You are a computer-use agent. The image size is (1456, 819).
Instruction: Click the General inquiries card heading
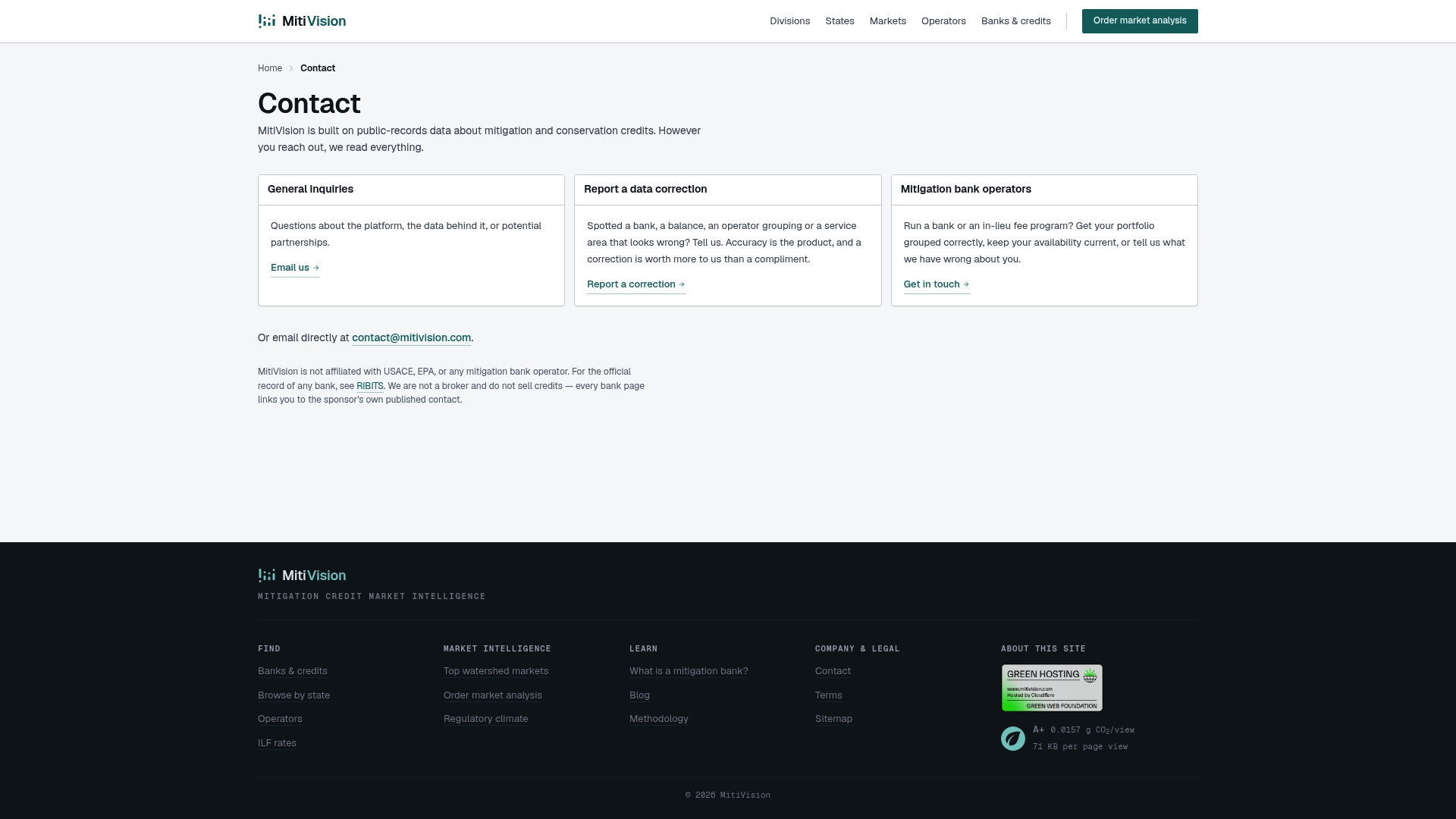[310, 190]
